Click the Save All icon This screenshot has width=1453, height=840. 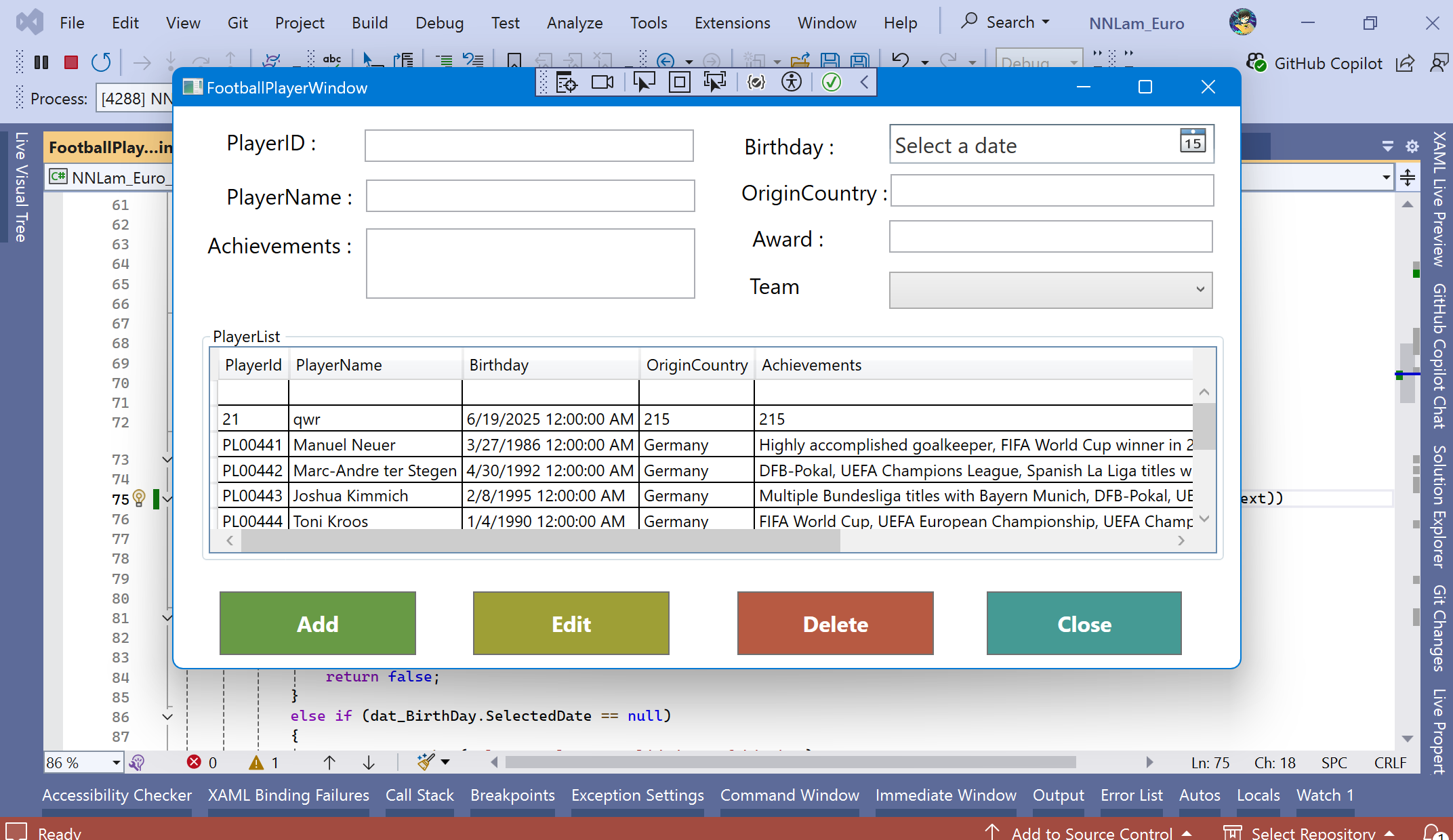pyautogui.click(x=859, y=61)
